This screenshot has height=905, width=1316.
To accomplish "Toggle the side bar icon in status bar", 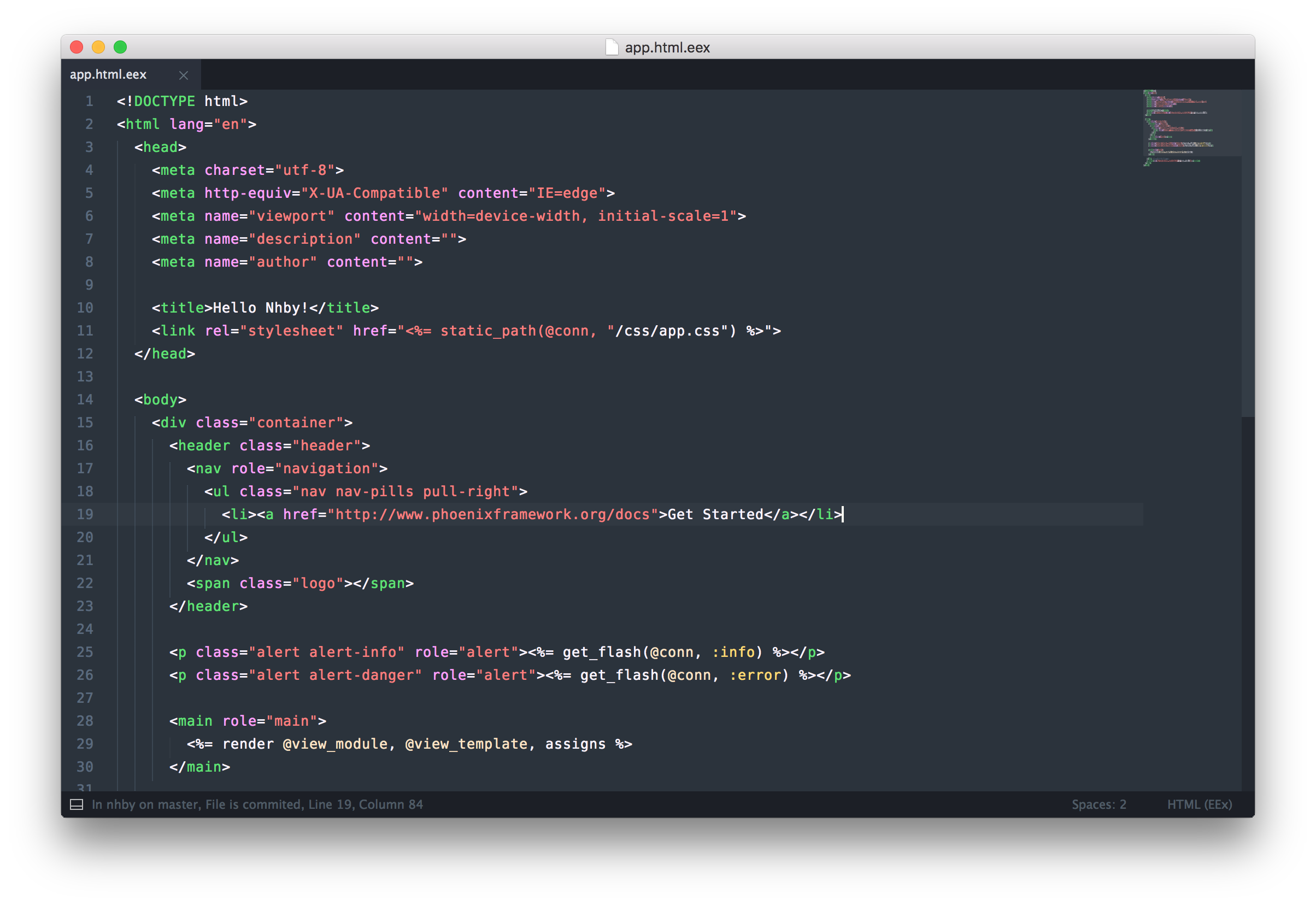I will point(77,804).
